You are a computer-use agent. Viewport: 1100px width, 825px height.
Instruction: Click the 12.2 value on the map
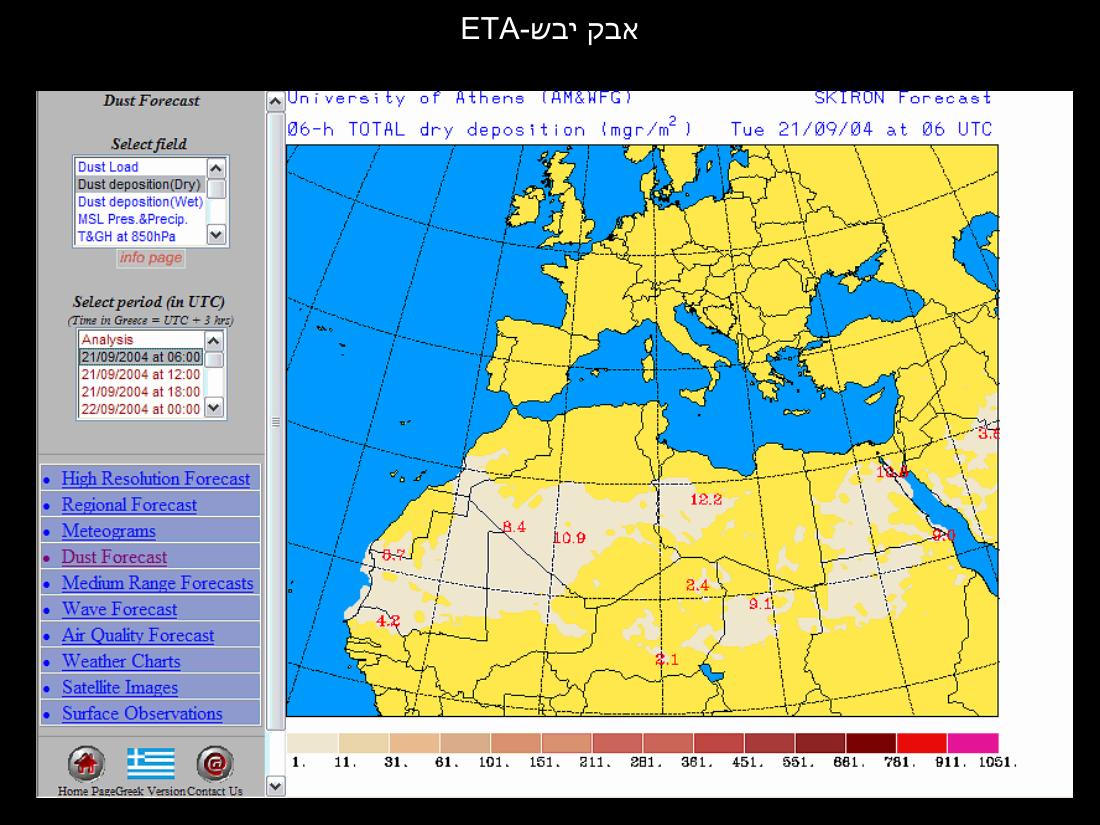[x=706, y=499]
